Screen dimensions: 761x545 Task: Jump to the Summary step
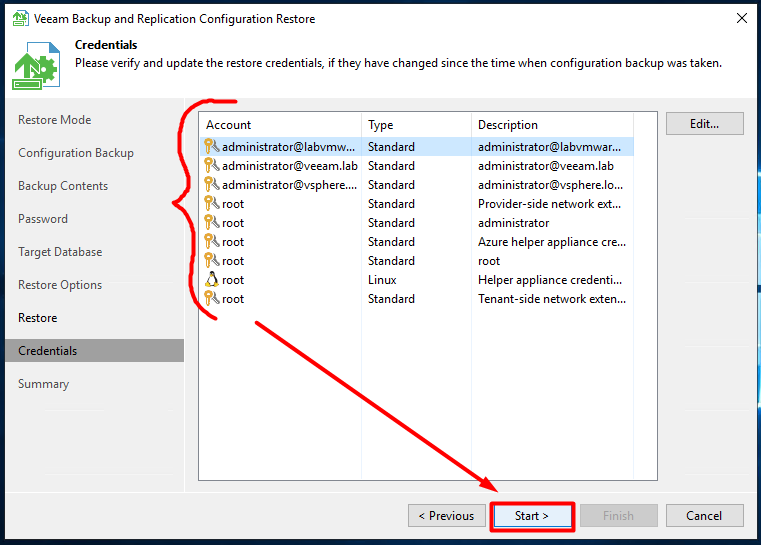click(44, 384)
